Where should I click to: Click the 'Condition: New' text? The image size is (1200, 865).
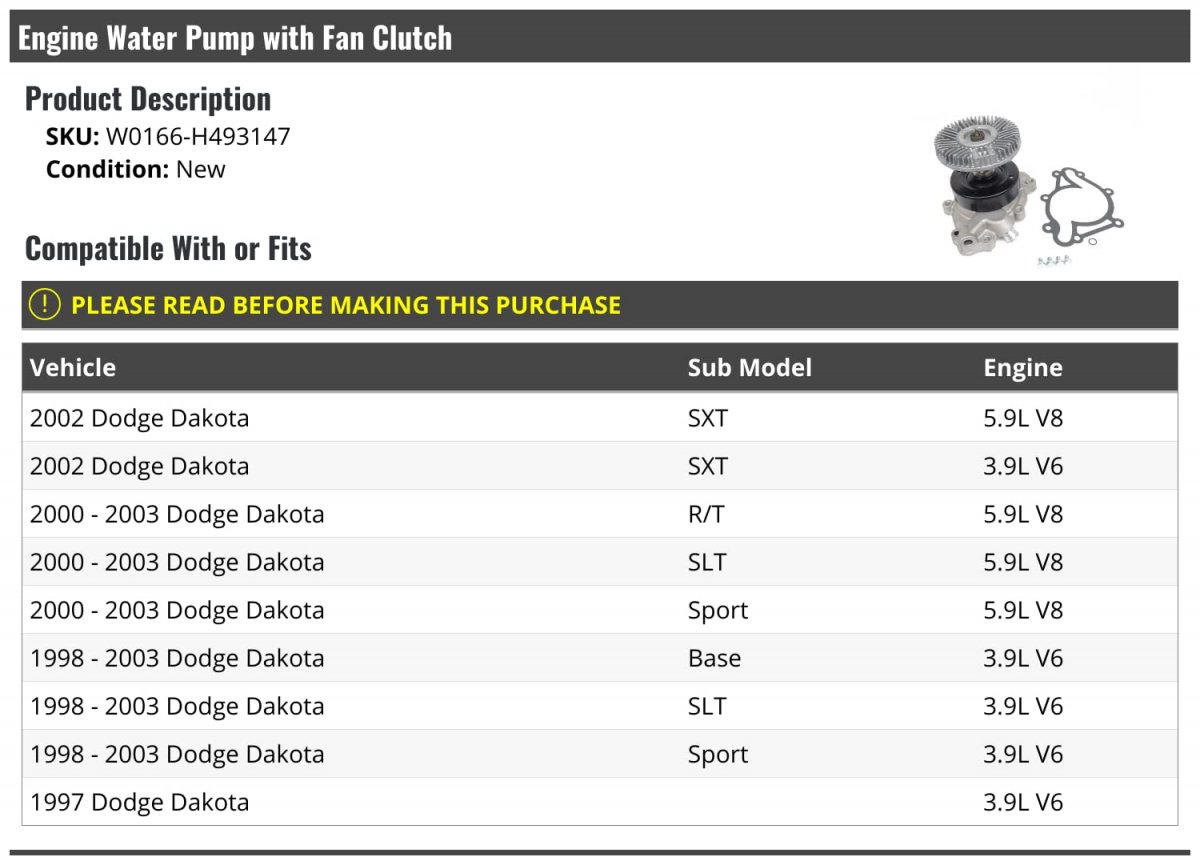coord(136,169)
